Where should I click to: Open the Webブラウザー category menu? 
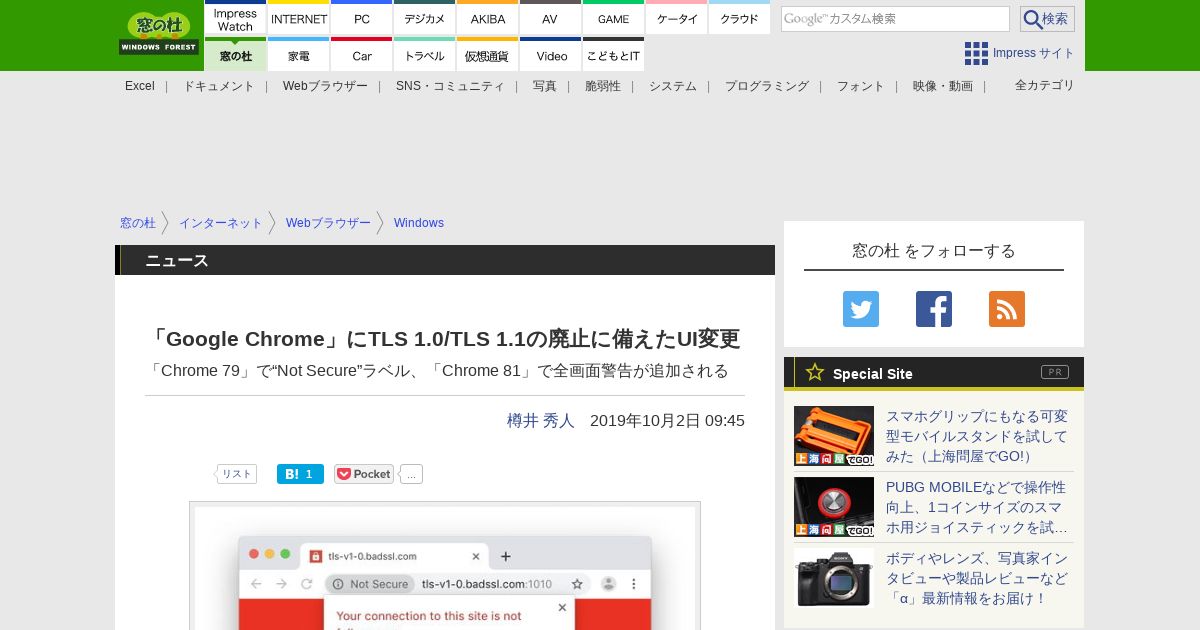[325, 86]
